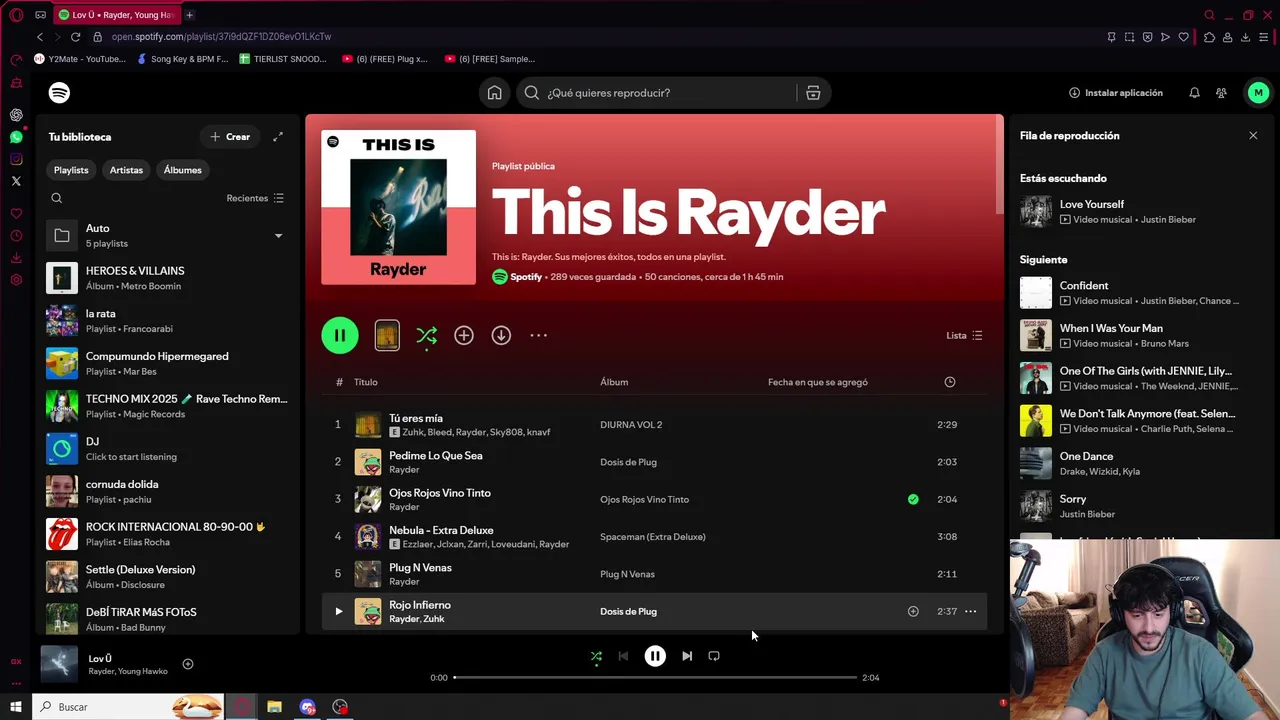This screenshot has width=1280, height=720.
Task: Play Rojo Infierno with its row play icon
Action: pos(338,611)
